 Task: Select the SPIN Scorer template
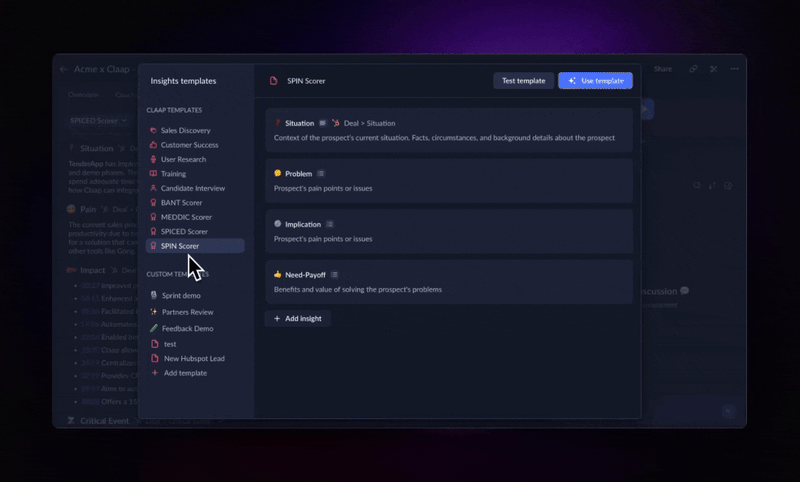(x=195, y=246)
